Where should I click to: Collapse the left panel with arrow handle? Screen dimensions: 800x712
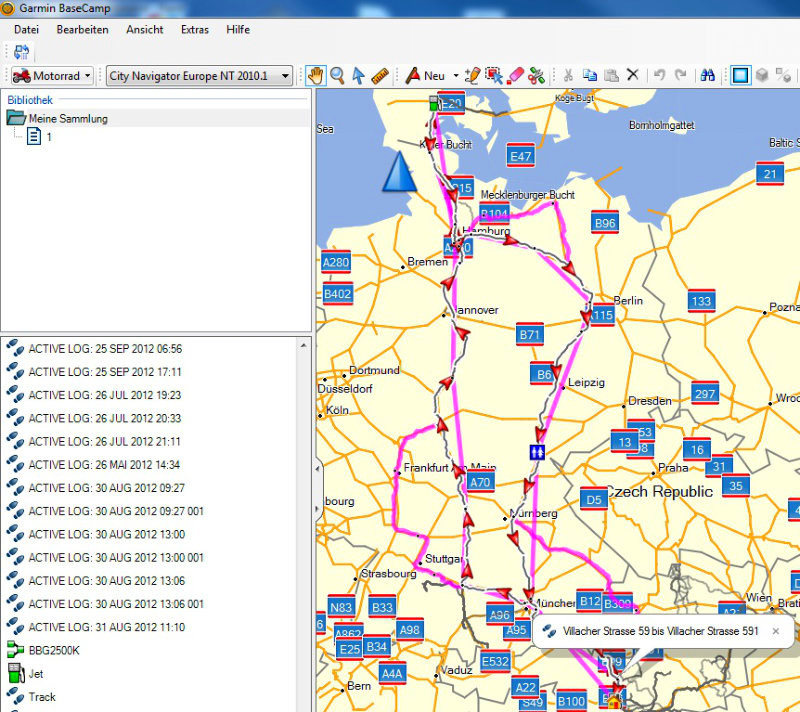tap(318, 468)
